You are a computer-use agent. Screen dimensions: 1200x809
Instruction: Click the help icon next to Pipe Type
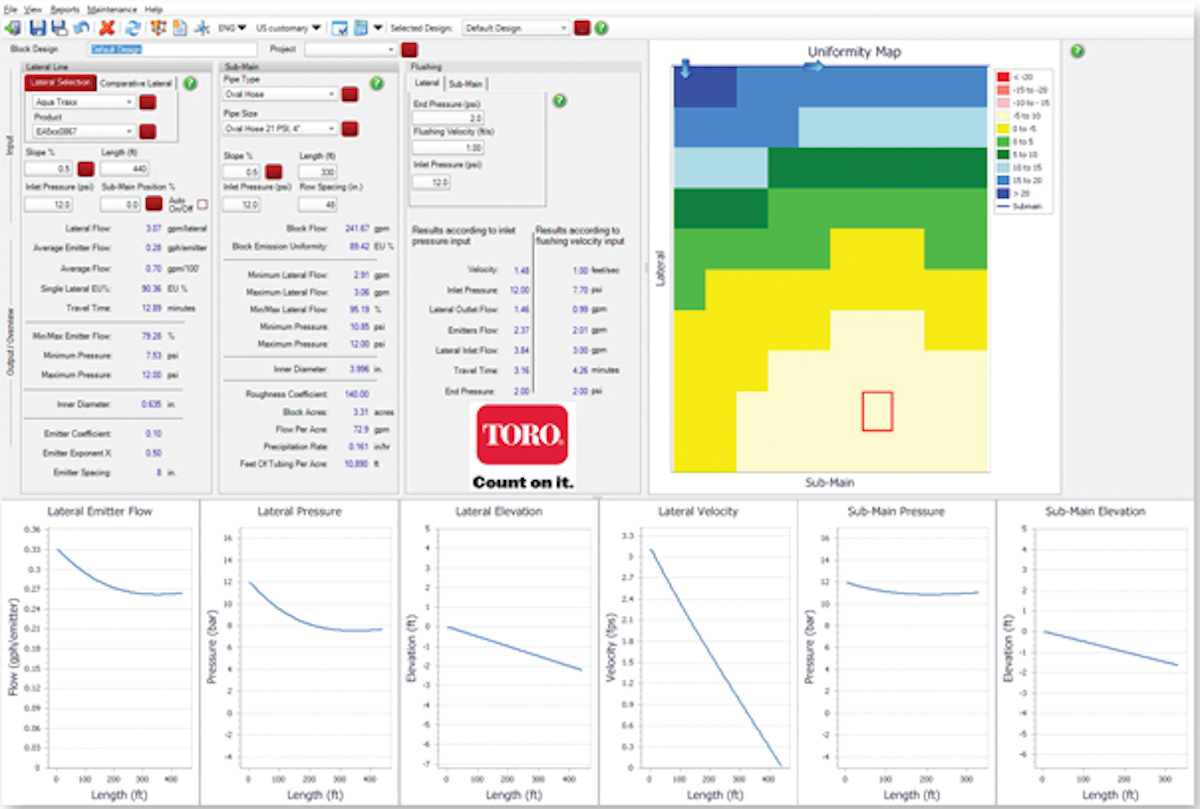[377, 84]
